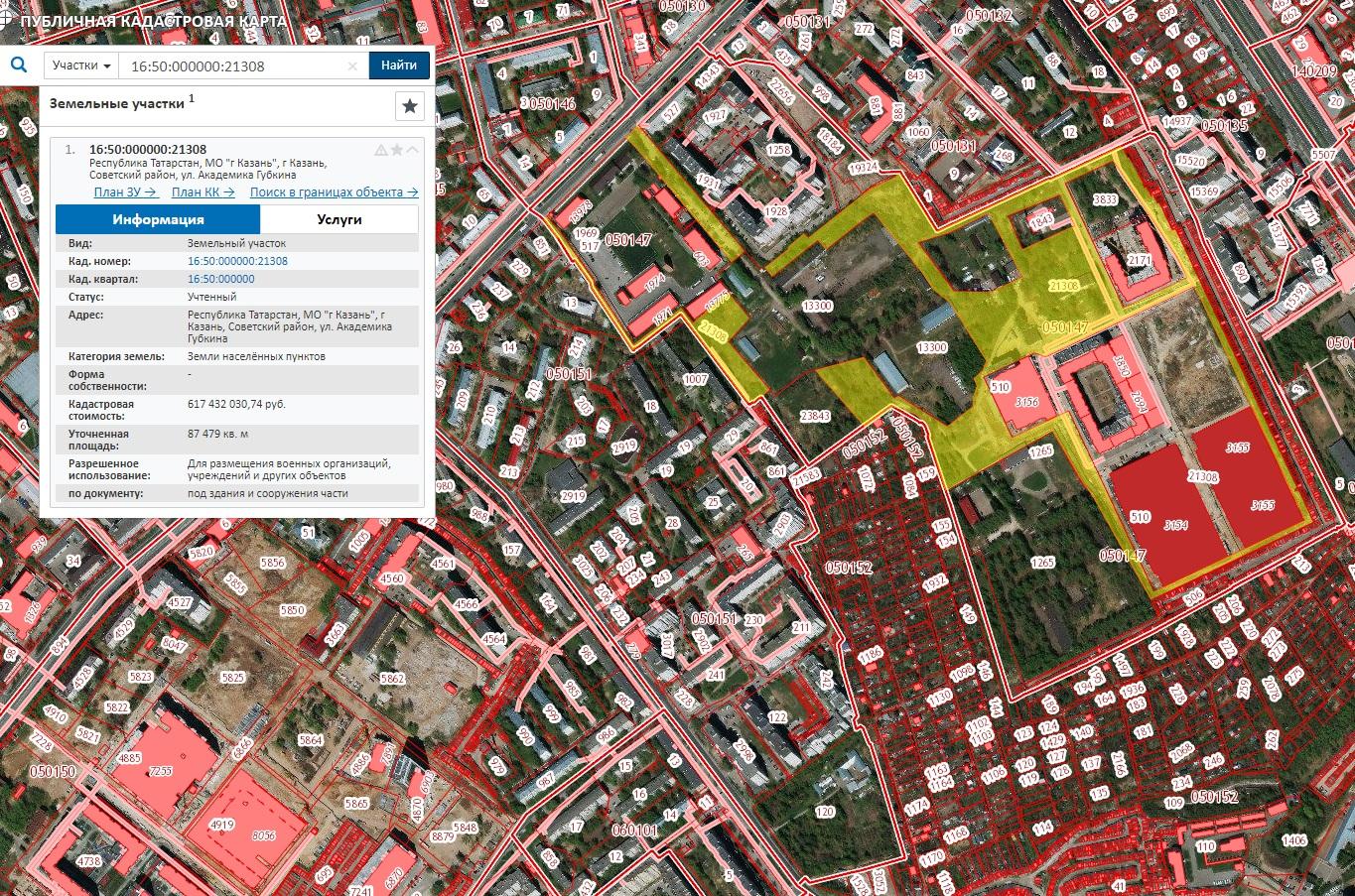The height and width of the screenshot is (896, 1355).
Task: Open cadastral quarter 16:50:000000 link
Action: coord(220,279)
